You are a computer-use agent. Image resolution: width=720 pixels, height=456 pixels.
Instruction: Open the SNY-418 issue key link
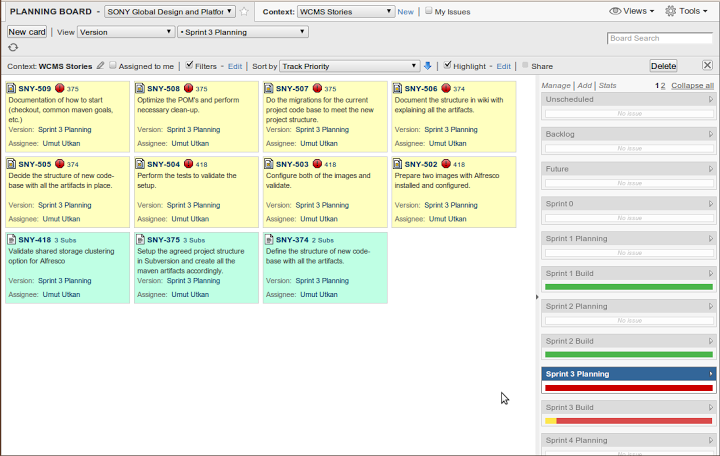point(35,240)
